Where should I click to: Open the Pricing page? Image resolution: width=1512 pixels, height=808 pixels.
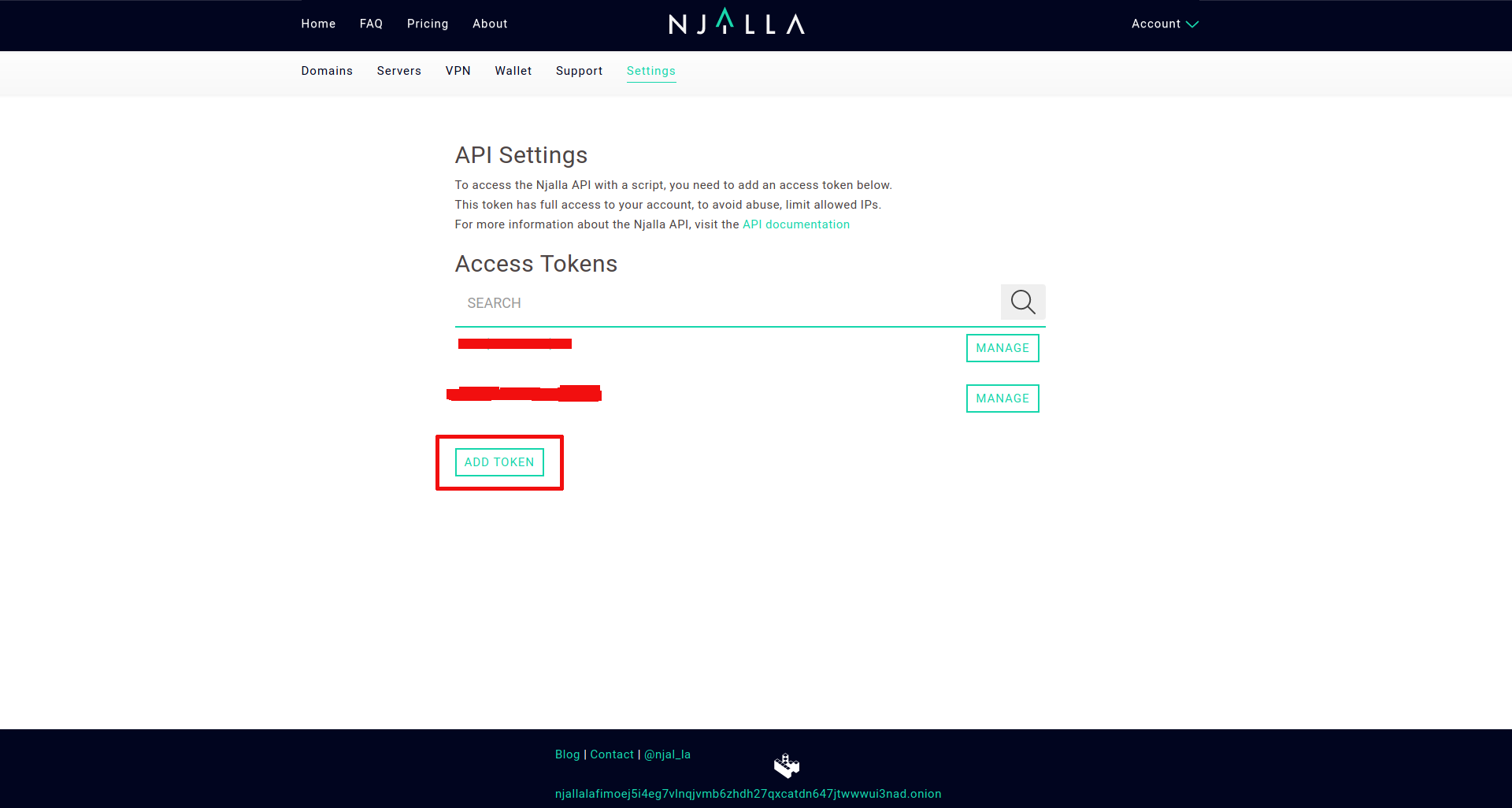[428, 24]
